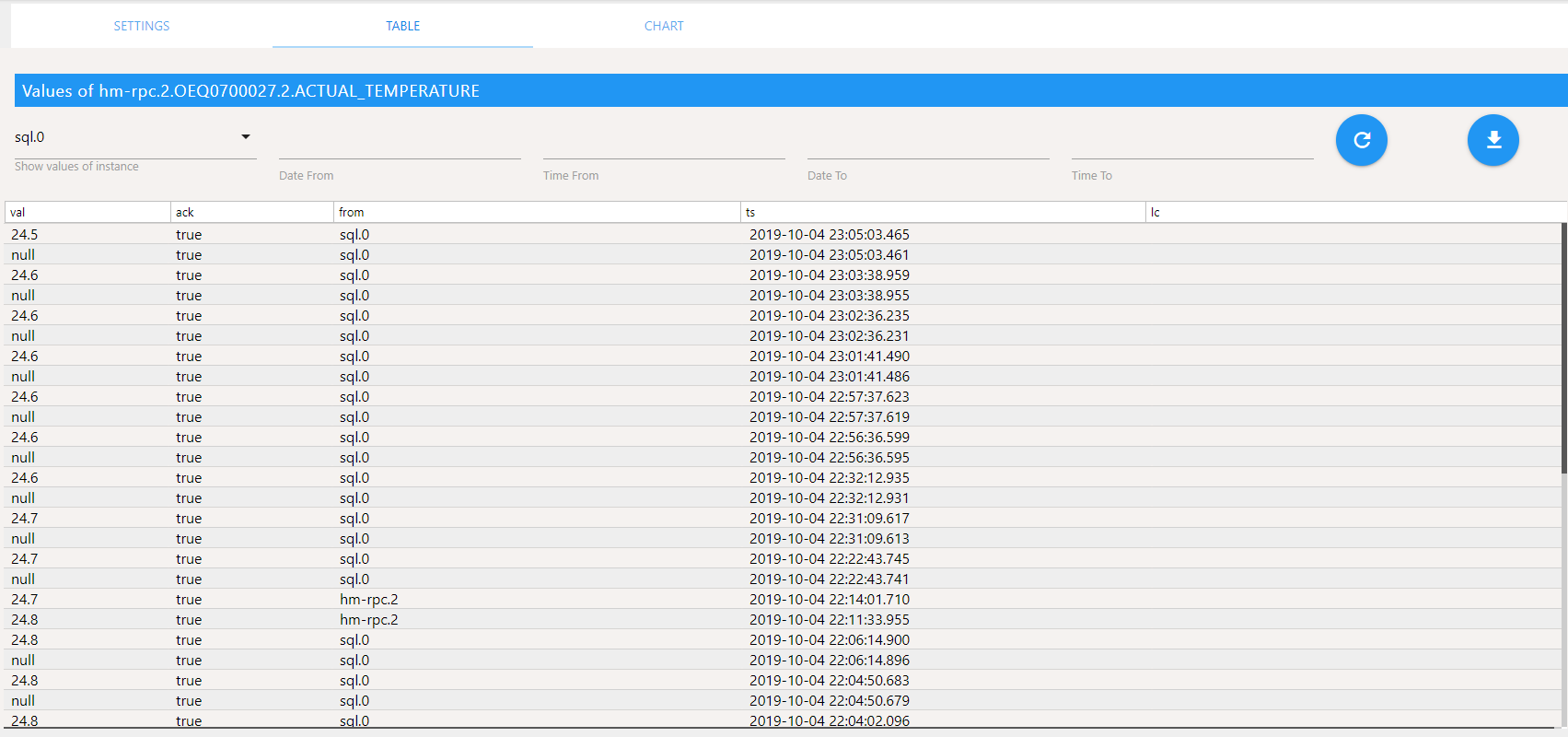Click timestamp 2019-10-04 23:03:38.959

point(830,275)
